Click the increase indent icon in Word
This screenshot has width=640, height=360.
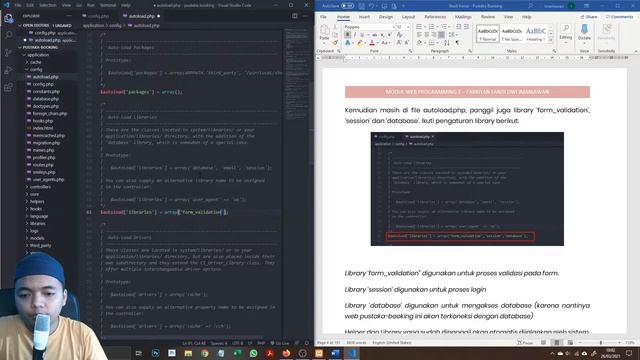point(467,27)
